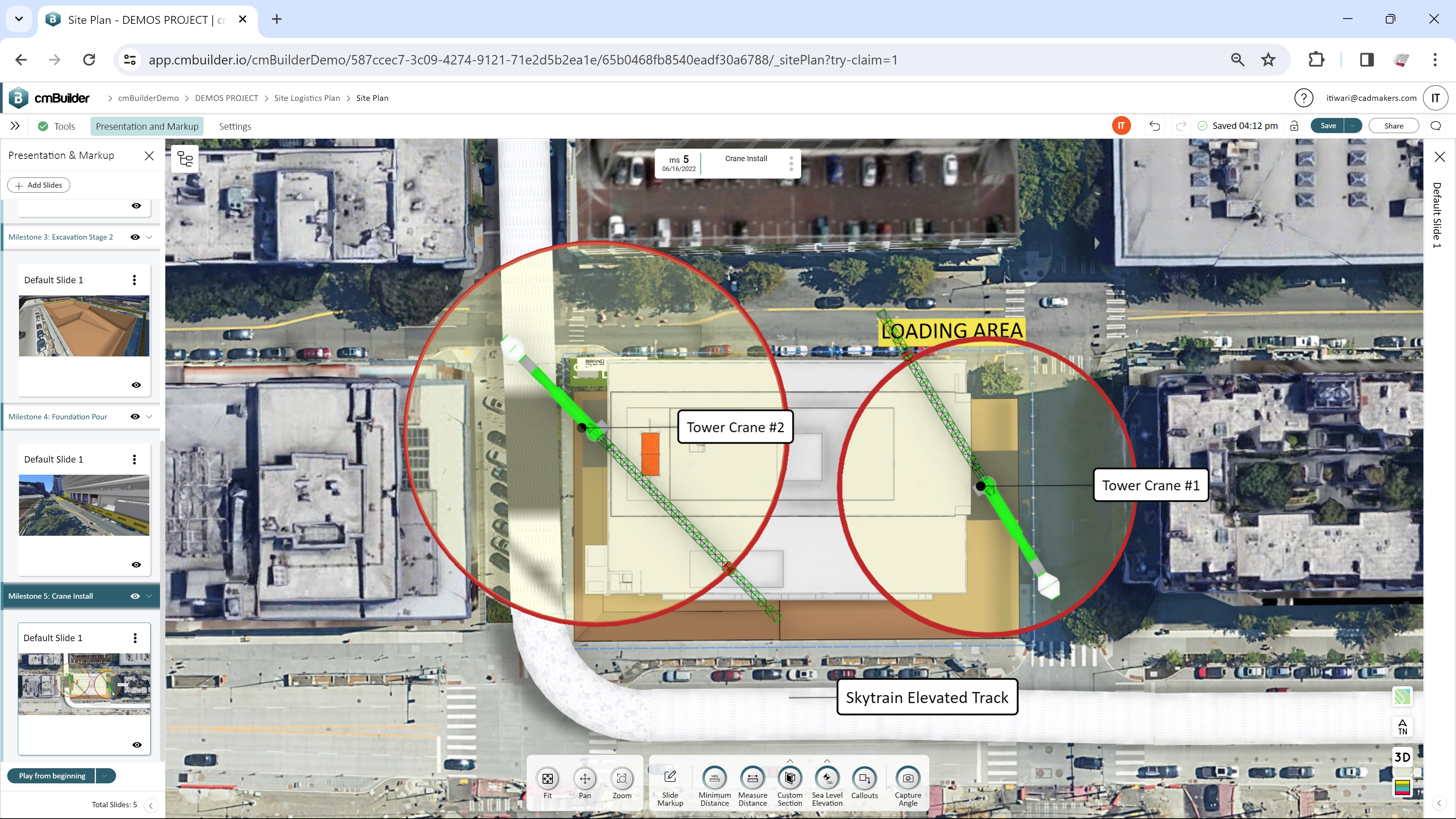This screenshot has height=819, width=1456.
Task: Switch to 3D view mode
Action: point(1402,757)
